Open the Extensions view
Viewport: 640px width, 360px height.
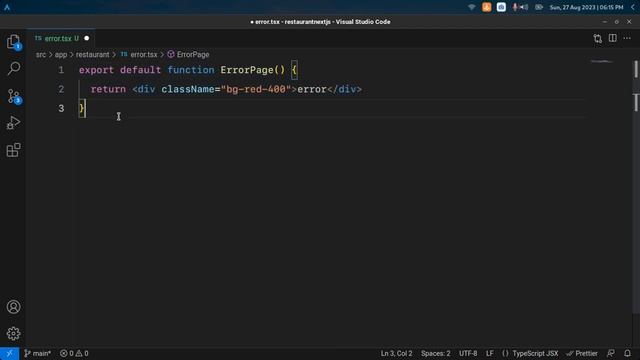click(13, 150)
